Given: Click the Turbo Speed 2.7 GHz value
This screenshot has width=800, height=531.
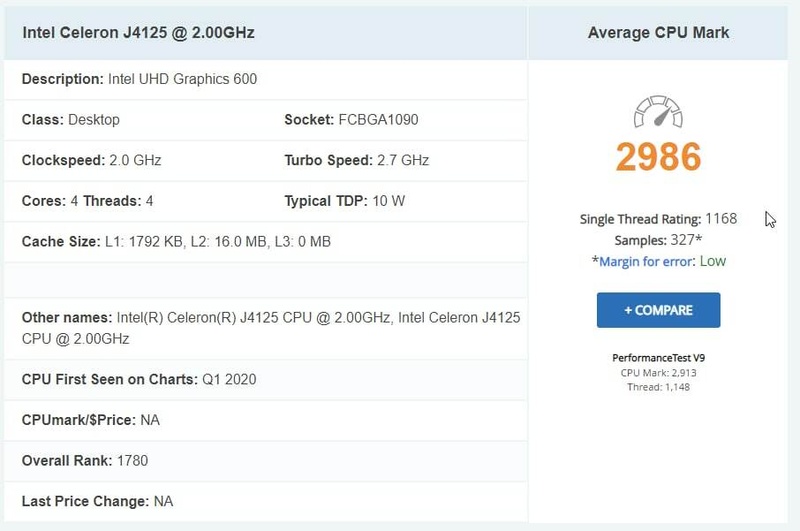Looking at the screenshot, I should pyautogui.click(x=403, y=160).
